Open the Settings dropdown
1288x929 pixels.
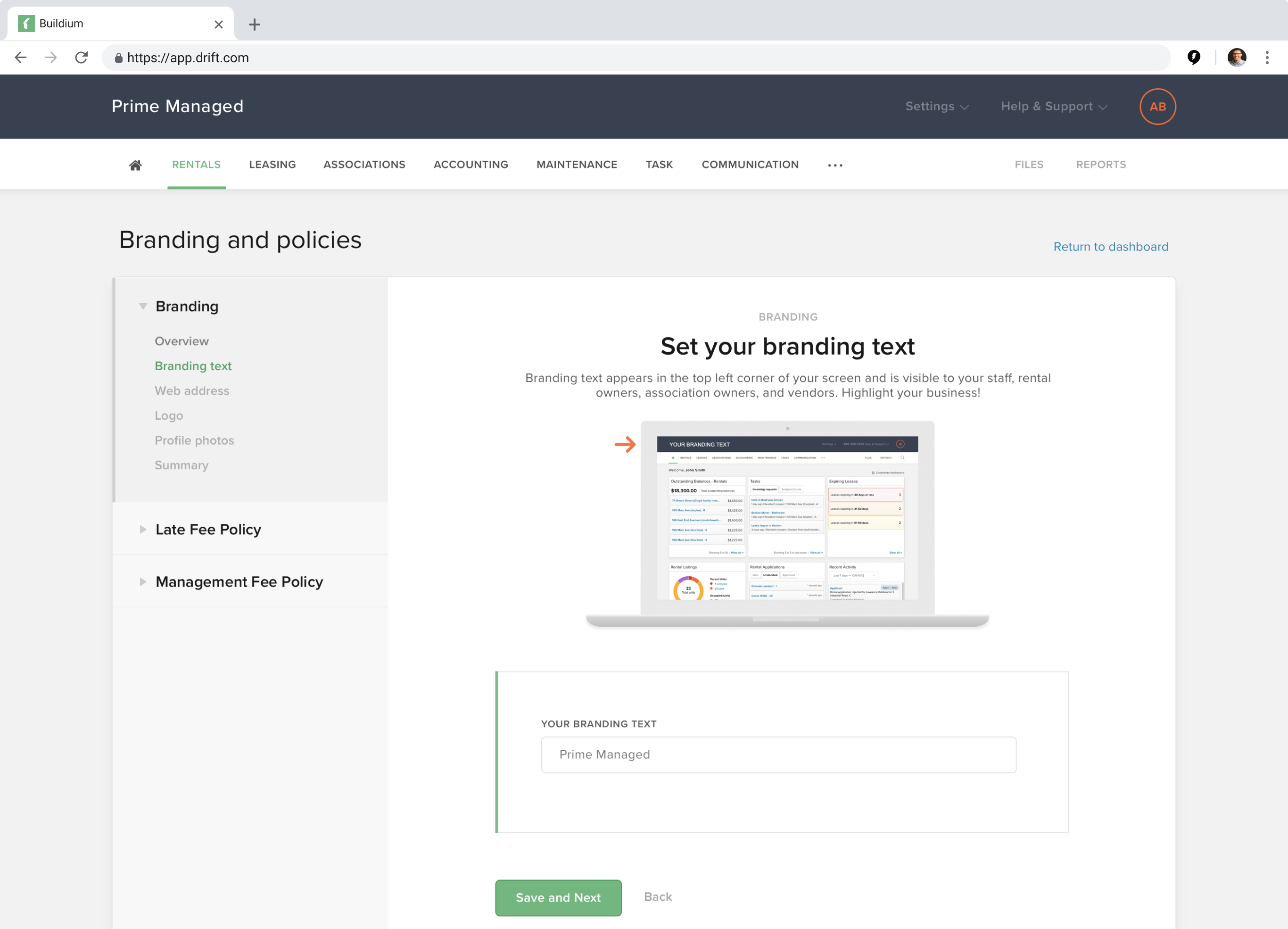[x=936, y=107]
